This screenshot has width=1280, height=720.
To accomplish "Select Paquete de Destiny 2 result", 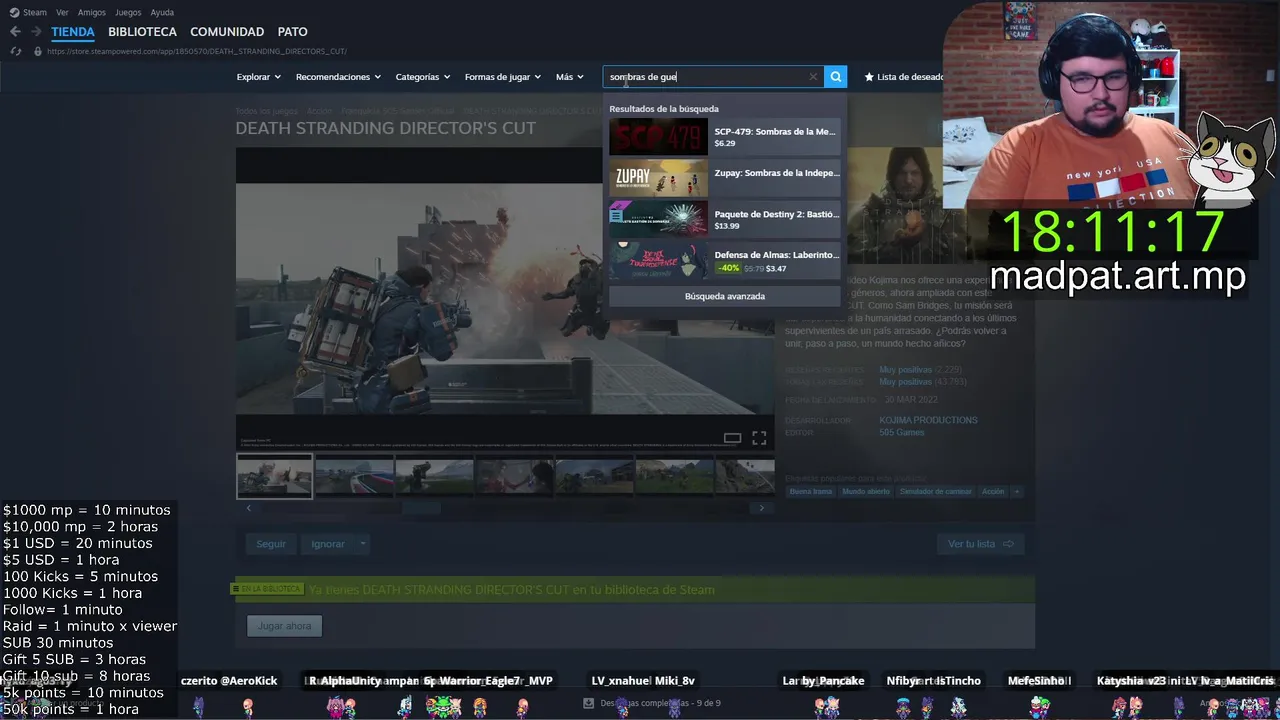I will click(724, 219).
